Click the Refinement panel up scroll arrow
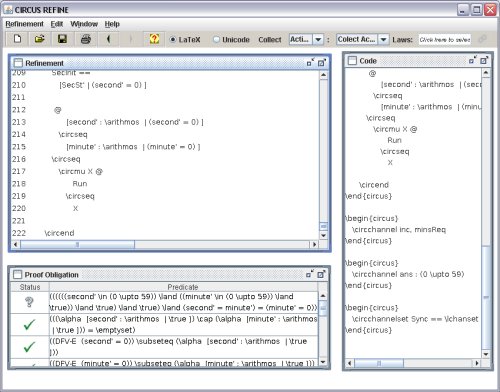The height and width of the screenshot is (392, 500). [323, 75]
